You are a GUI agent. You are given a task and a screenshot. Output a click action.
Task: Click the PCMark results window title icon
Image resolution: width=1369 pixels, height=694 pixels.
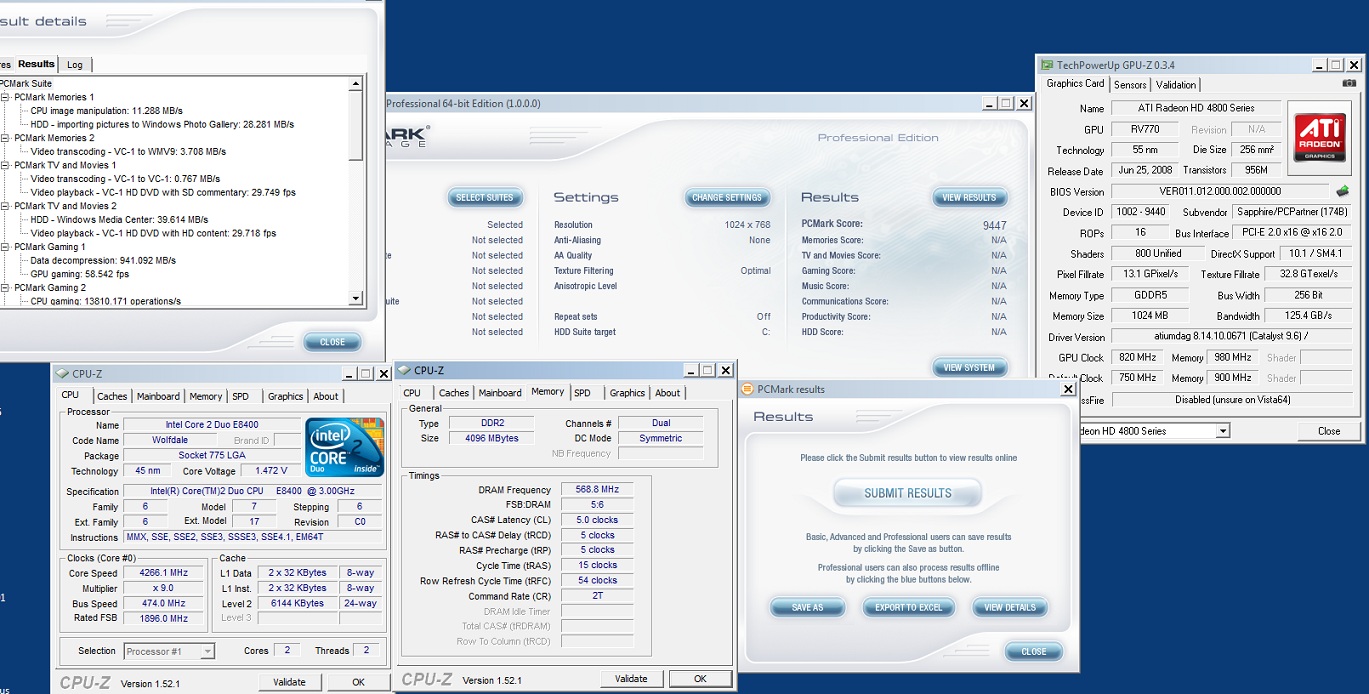point(749,389)
